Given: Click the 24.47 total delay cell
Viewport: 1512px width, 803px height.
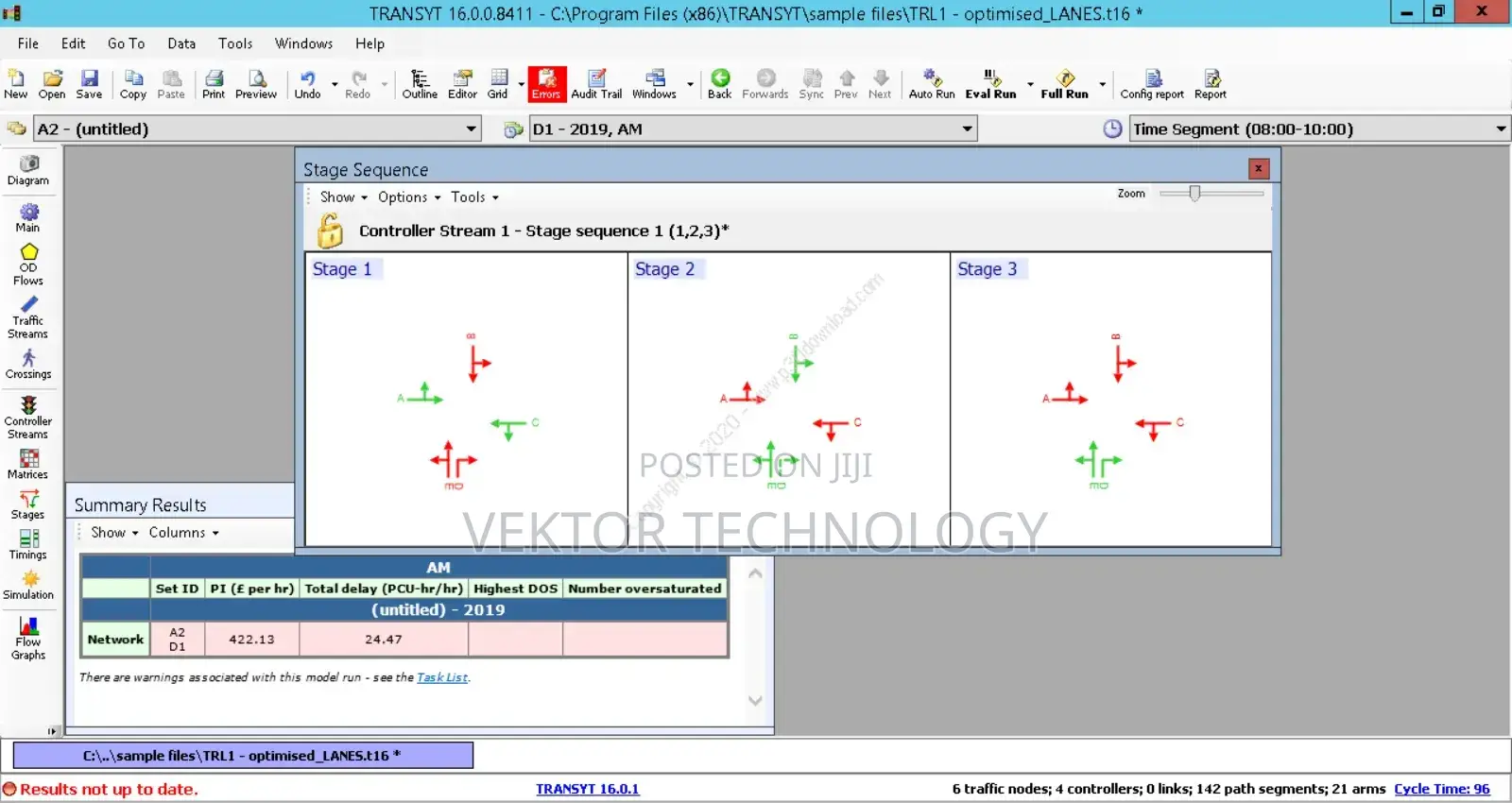Looking at the screenshot, I should pyautogui.click(x=383, y=640).
